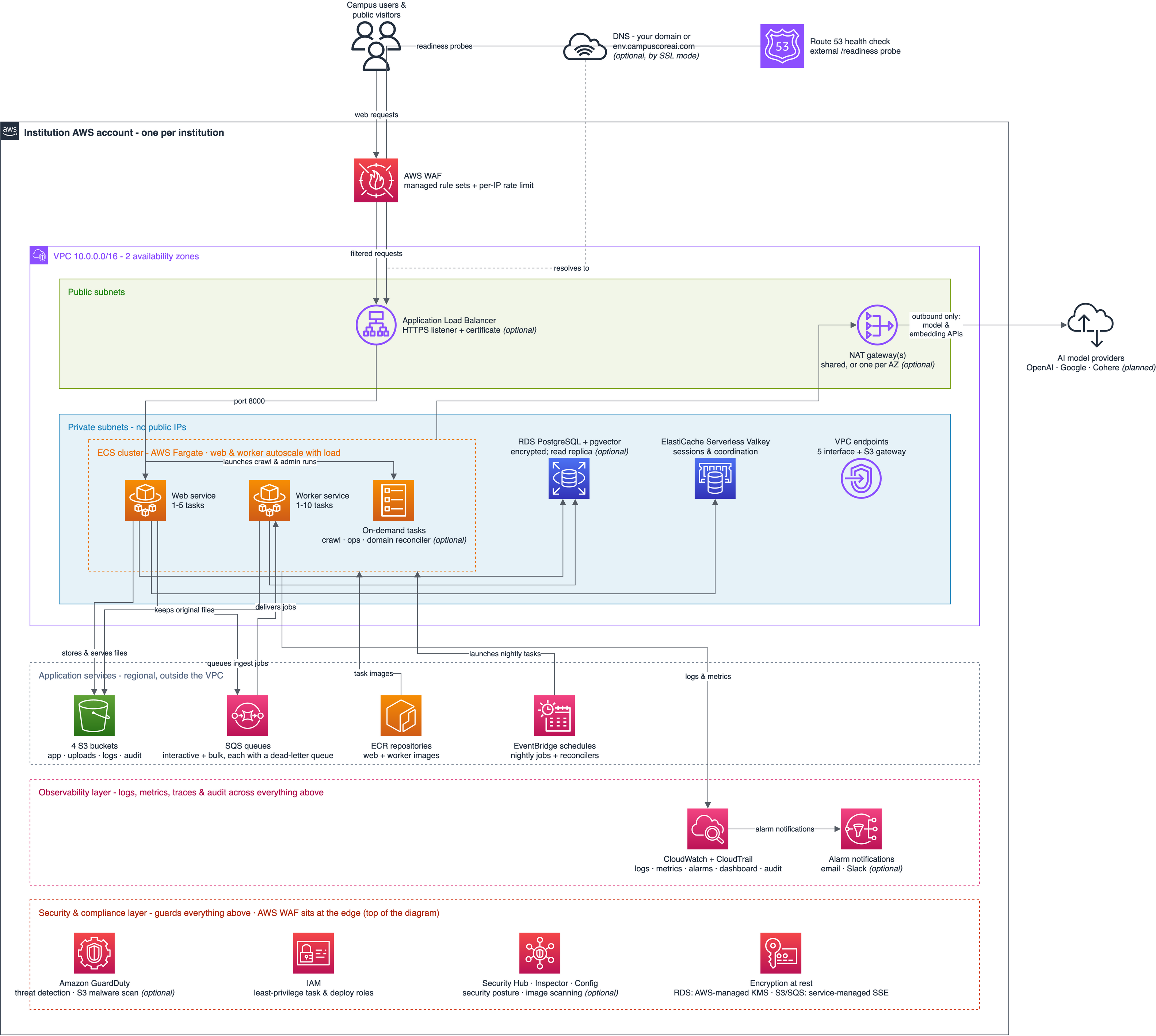Click the 'outbound only: model & embedding APIs' label
The width and height of the screenshot is (1156, 1036).
tap(936, 325)
